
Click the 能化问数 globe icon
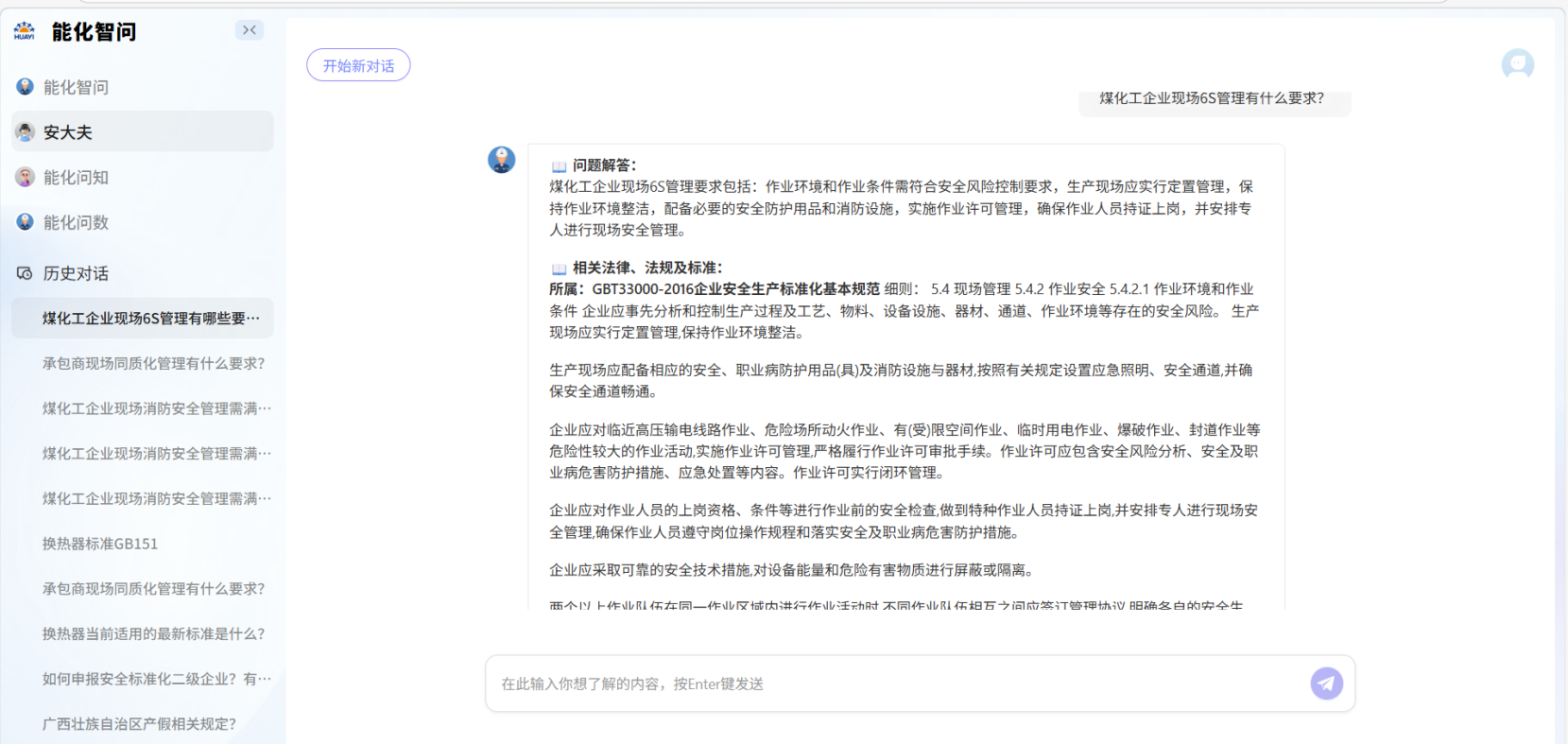[x=26, y=222]
